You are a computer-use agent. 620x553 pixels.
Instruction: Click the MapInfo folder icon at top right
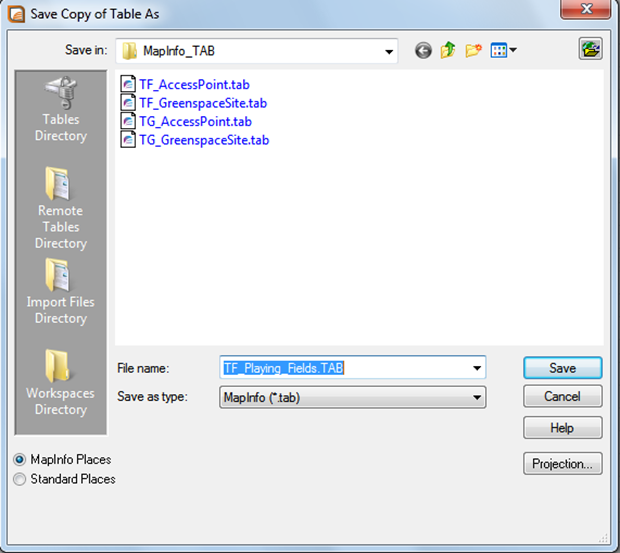click(590, 49)
